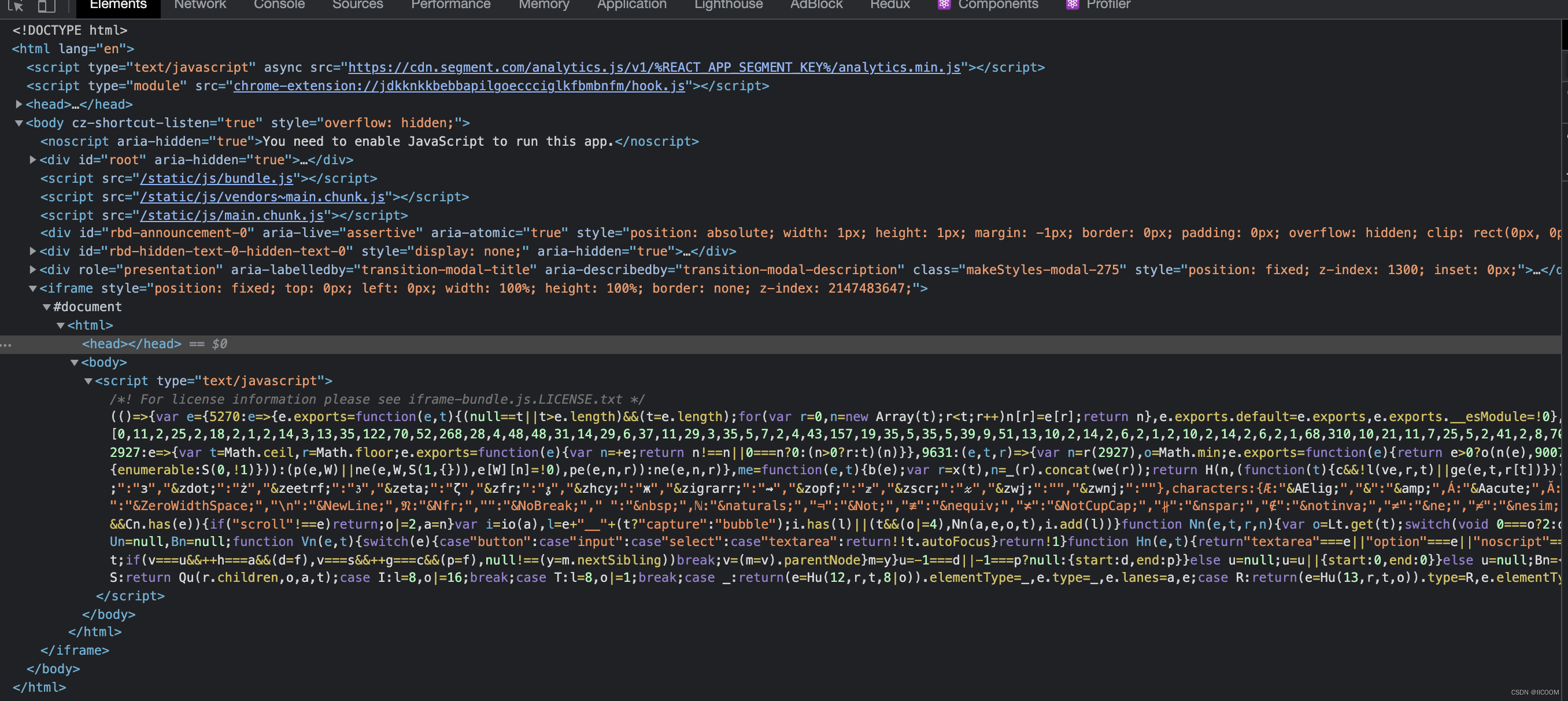
Task: Open the Elements tab
Action: point(118,5)
